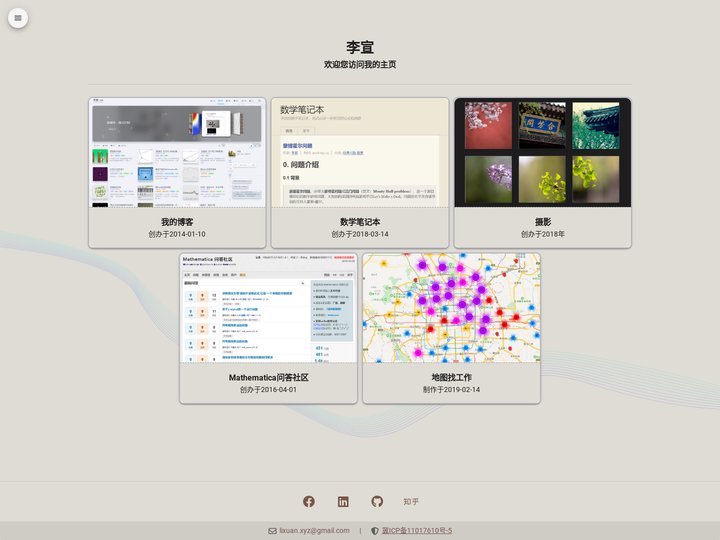
Task: Click the envelope icon beside the email
Action: 272,531
